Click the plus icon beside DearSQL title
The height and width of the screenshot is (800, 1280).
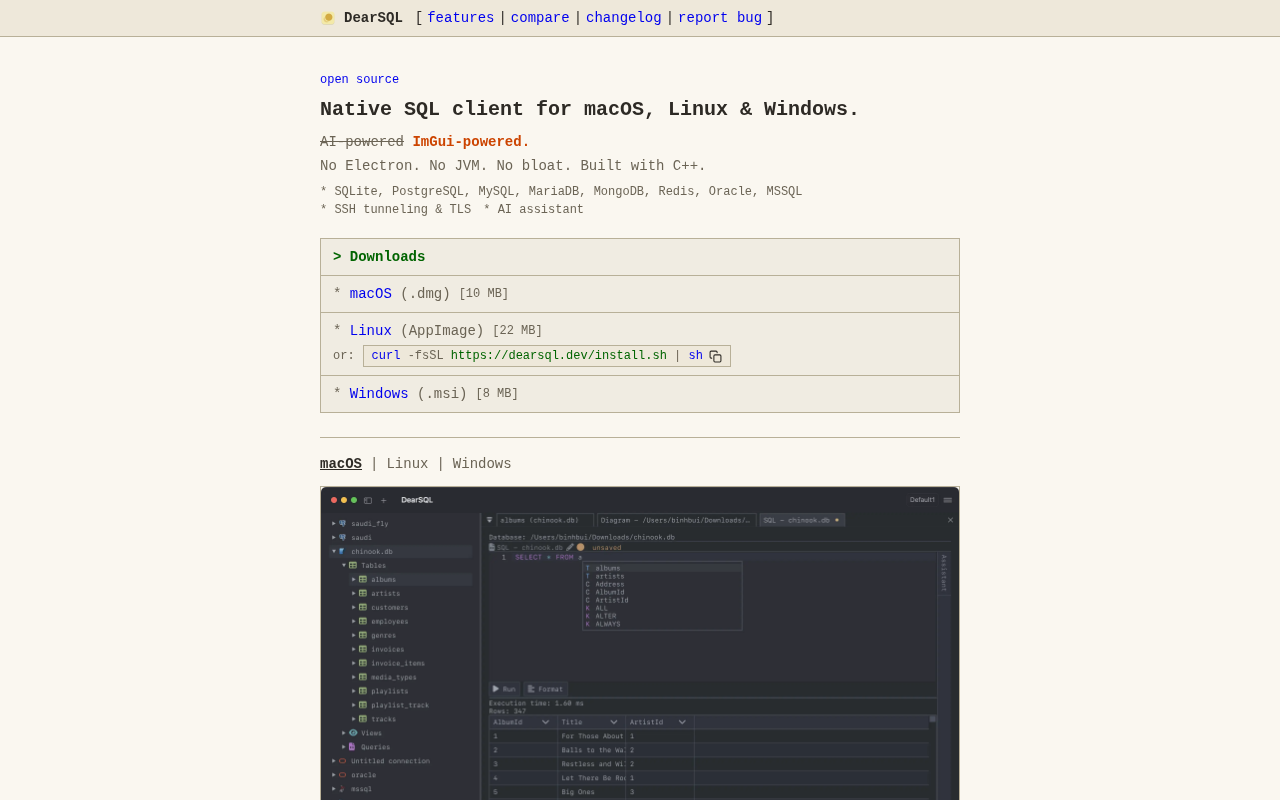383,500
